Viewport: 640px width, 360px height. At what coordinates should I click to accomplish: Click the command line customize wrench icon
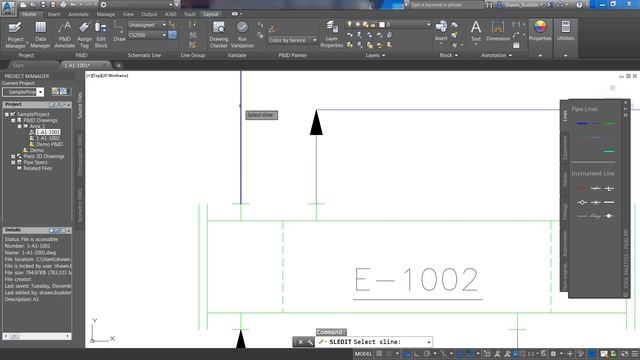(x=310, y=342)
